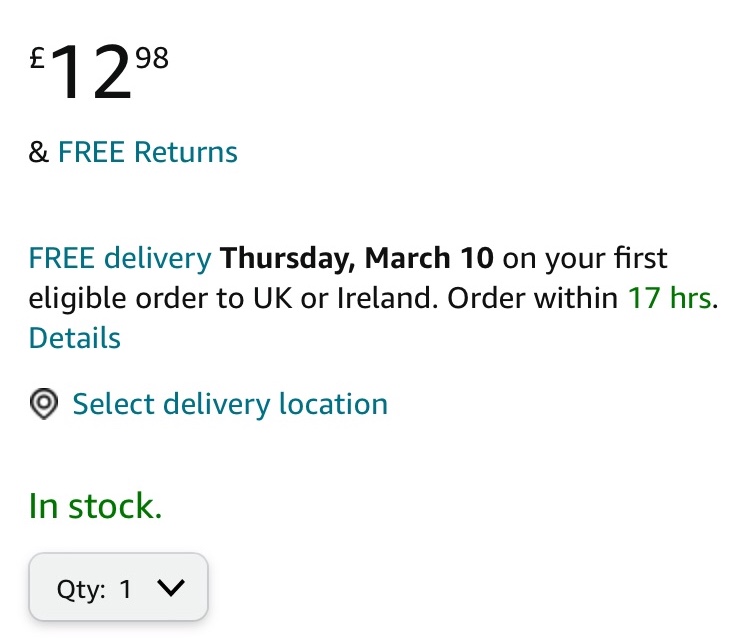The height and width of the screenshot is (644, 750).
Task: Open the Qty dropdown
Action: point(119,588)
